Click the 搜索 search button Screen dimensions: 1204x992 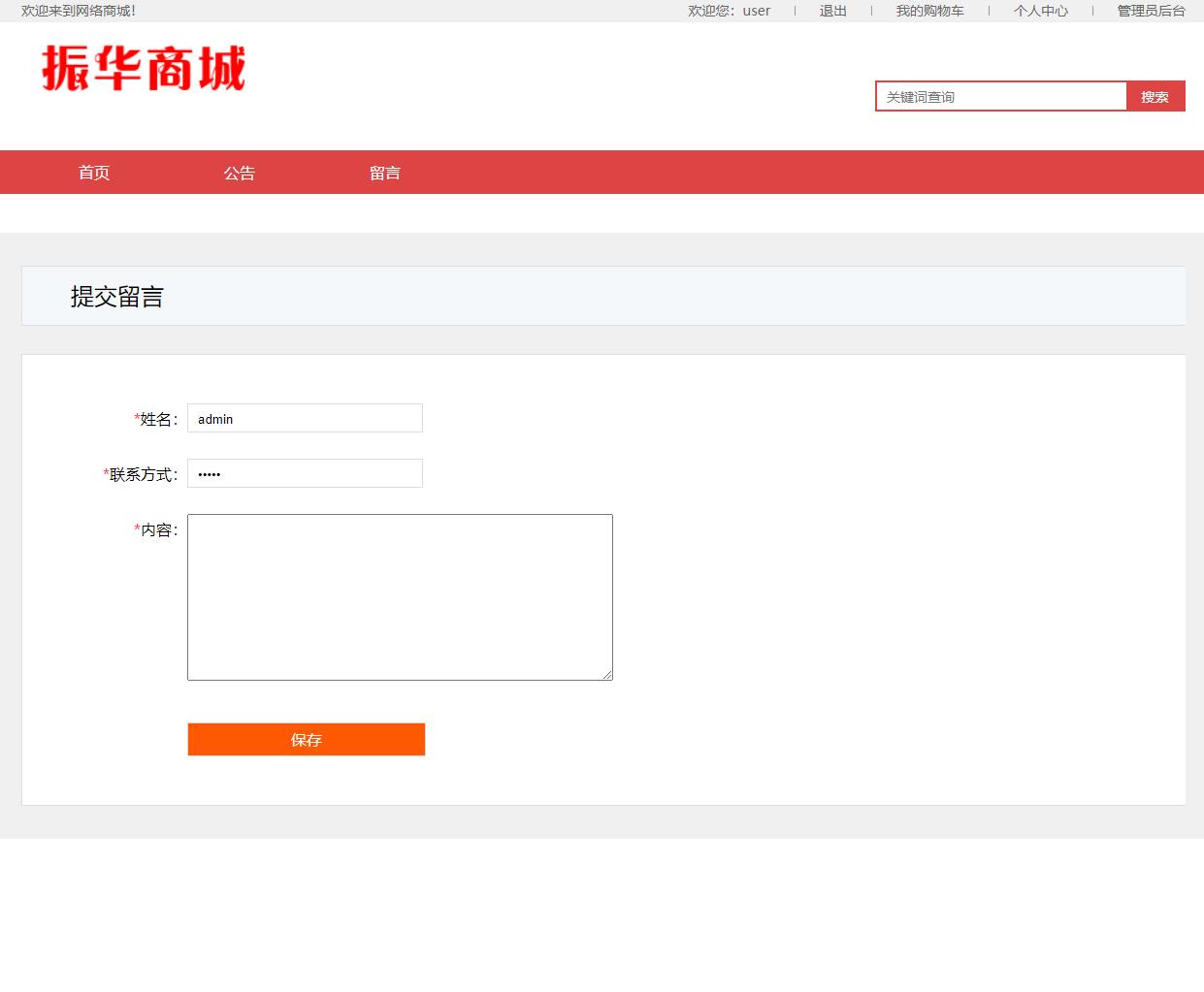click(x=1155, y=96)
